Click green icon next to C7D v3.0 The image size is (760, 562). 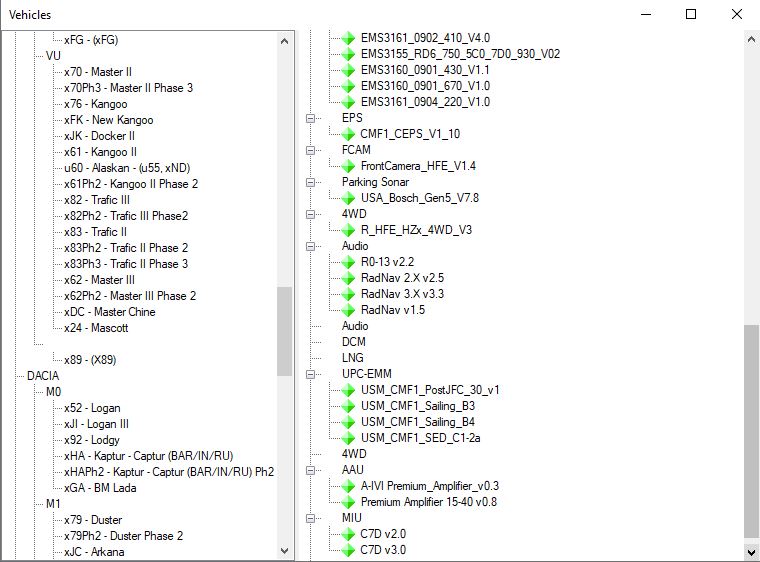coord(348,550)
